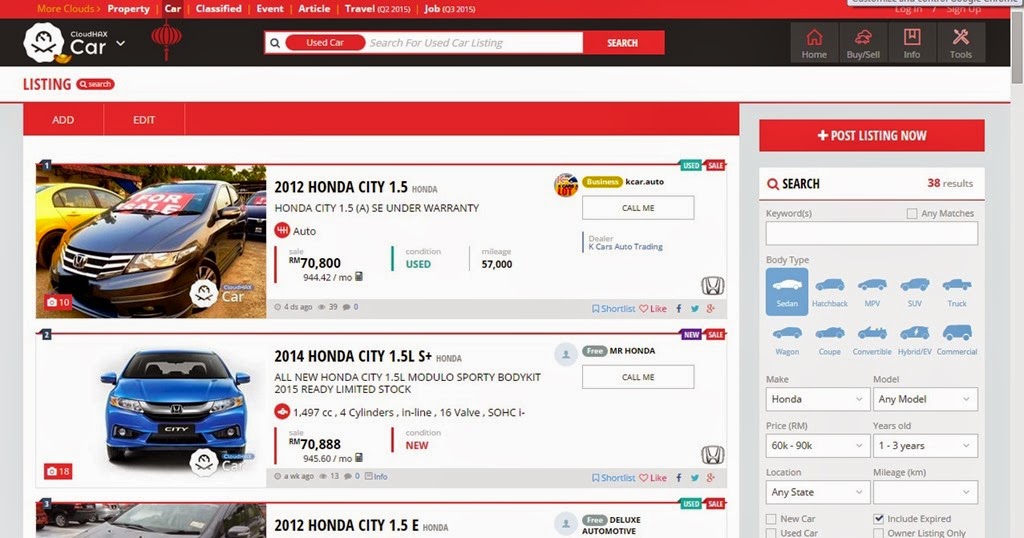
Task: Click the Search For Used Car Listing field
Action: coord(474,42)
